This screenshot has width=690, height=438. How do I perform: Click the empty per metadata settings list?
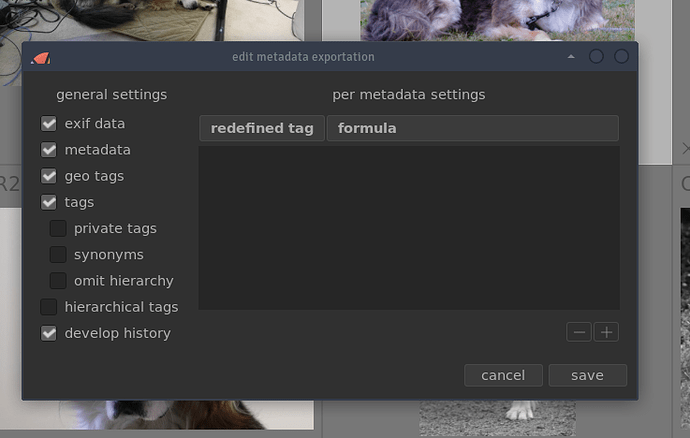point(408,227)
